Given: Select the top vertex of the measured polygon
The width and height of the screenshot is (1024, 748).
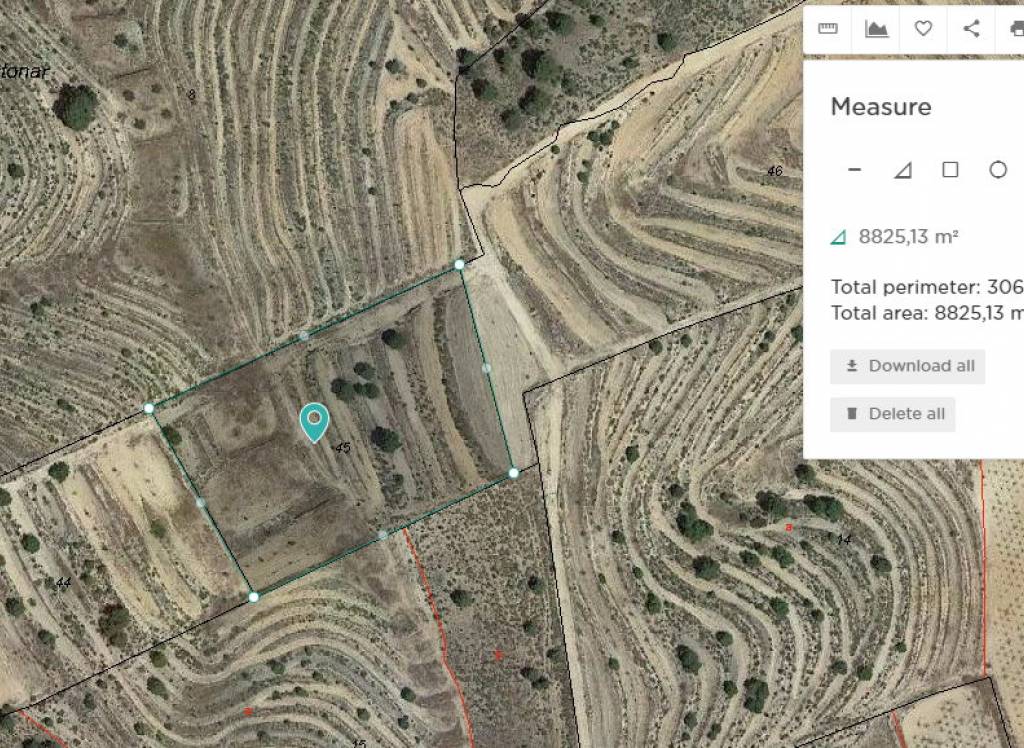Looking at the screenshot, I should coord(459,265).
